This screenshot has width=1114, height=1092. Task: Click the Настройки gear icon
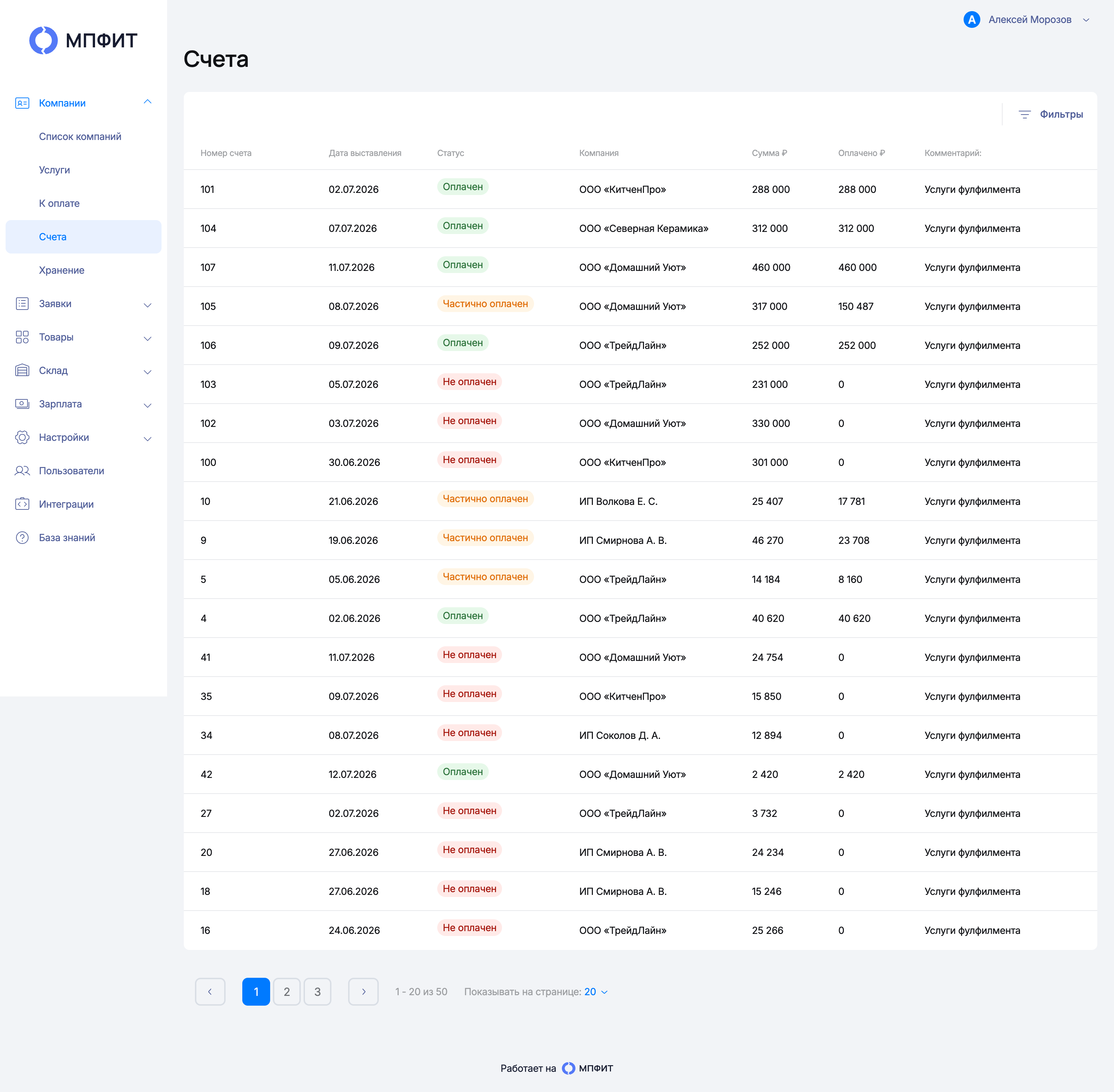pyautogui.click(x=22, y=438)
